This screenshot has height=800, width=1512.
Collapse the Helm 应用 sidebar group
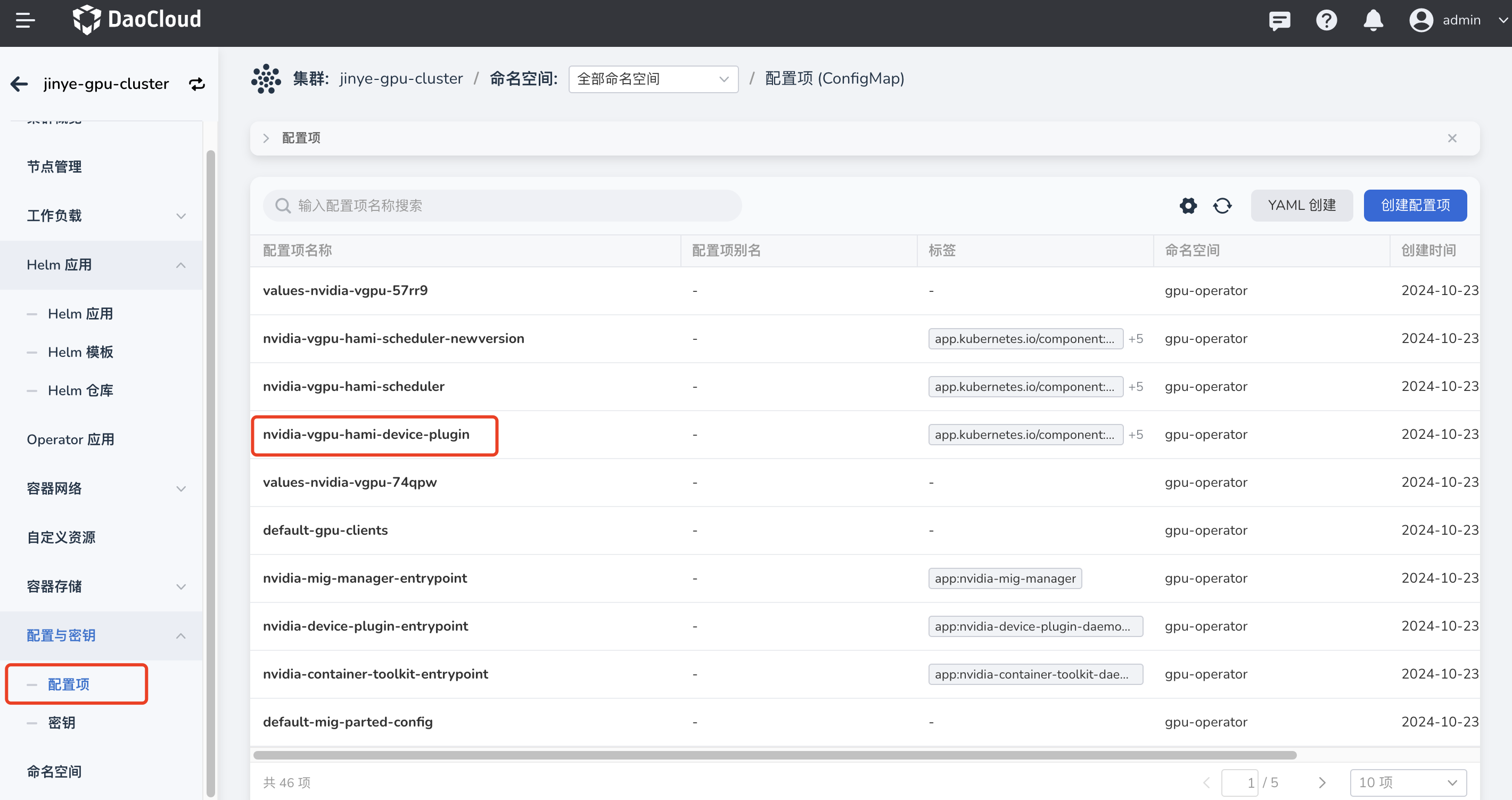point(181,265)
